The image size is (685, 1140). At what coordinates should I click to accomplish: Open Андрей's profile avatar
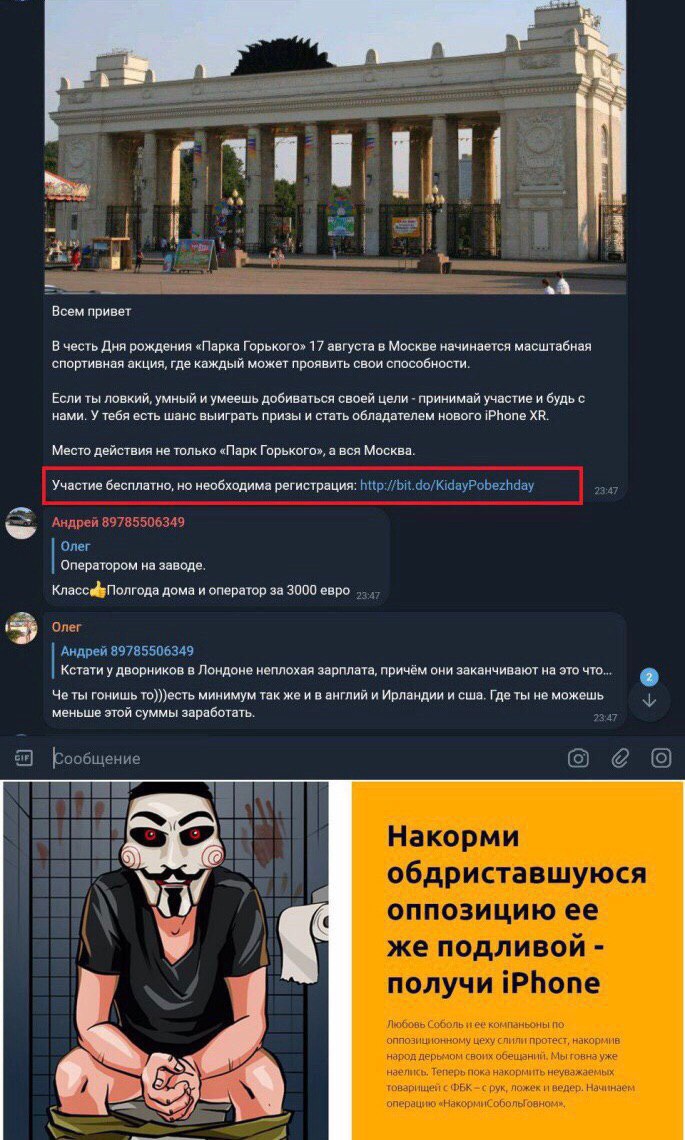pos(21,522)
